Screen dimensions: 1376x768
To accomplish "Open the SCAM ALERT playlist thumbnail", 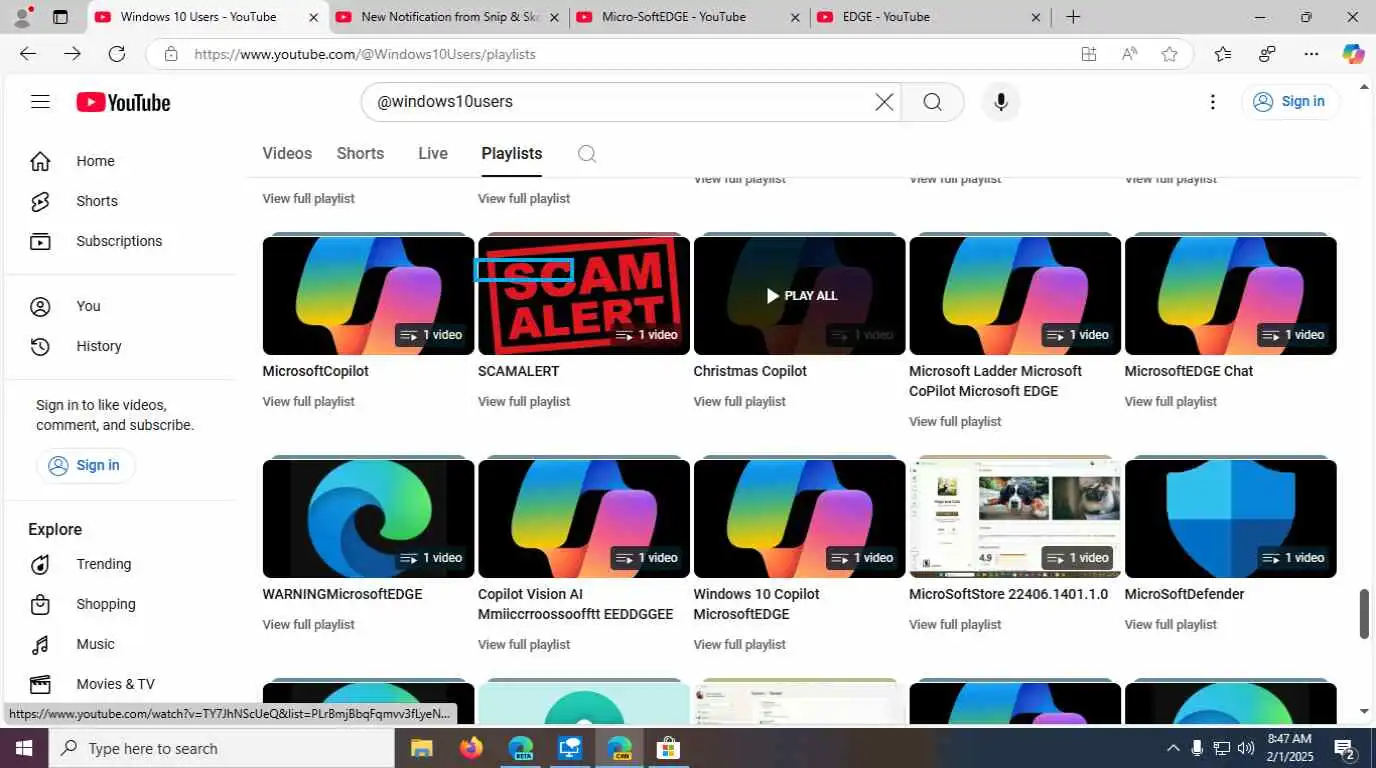I will 584,295.
